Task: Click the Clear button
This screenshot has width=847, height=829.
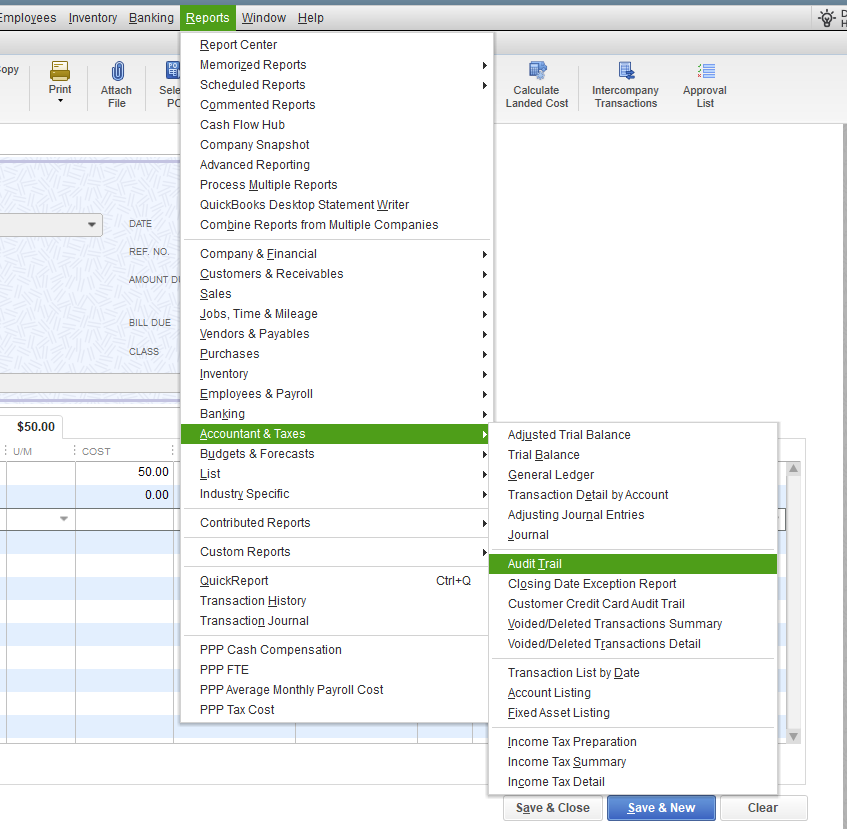Action: pyautogui.click(x=763, y=808)
